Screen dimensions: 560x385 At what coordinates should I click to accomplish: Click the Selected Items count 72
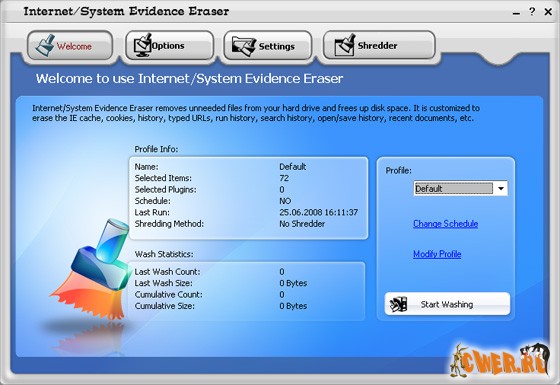coord(284,178)
